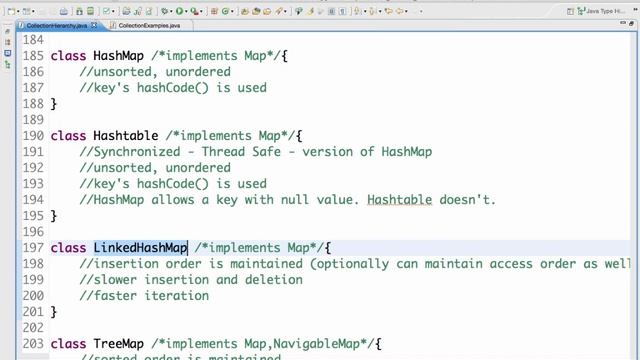Click the New file toolbar icon
Viewport: 640px width, 360px height.
tap(11, 11)
